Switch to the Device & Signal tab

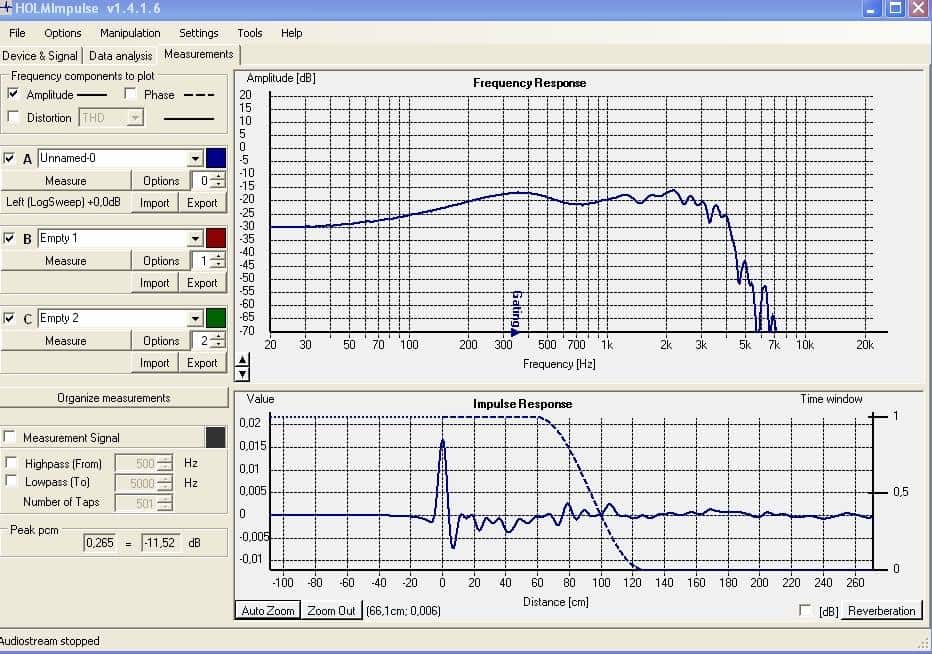[40, 56]
